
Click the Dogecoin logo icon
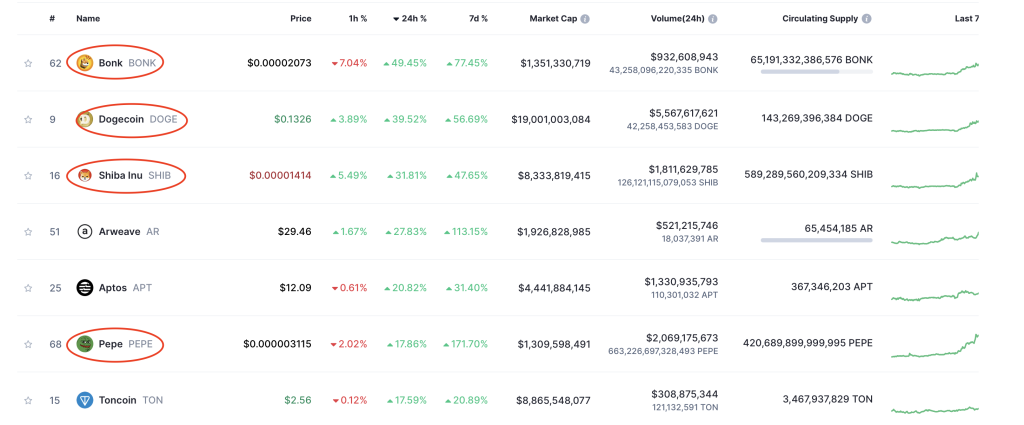coord(85,119)
